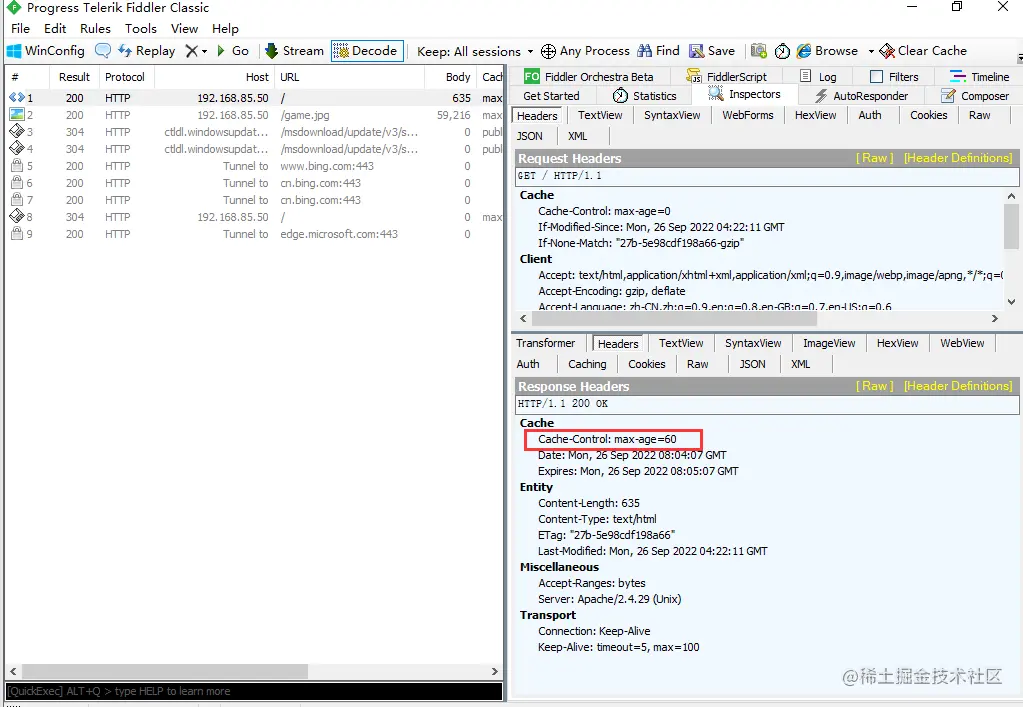Click the Stream download arrow icon
Image resolution: width=1023 pixels, height=707 pixels.
(x=271, y=51)
